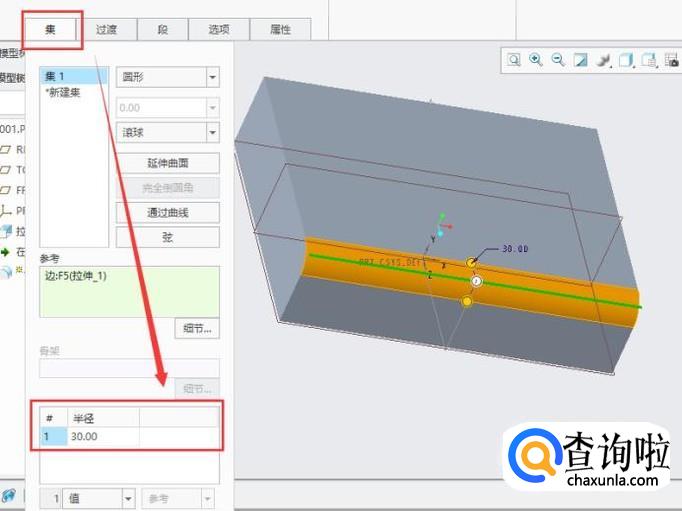Switch to the 段 (Pieces) tab

pyautogui.click(x=163, y=30)
